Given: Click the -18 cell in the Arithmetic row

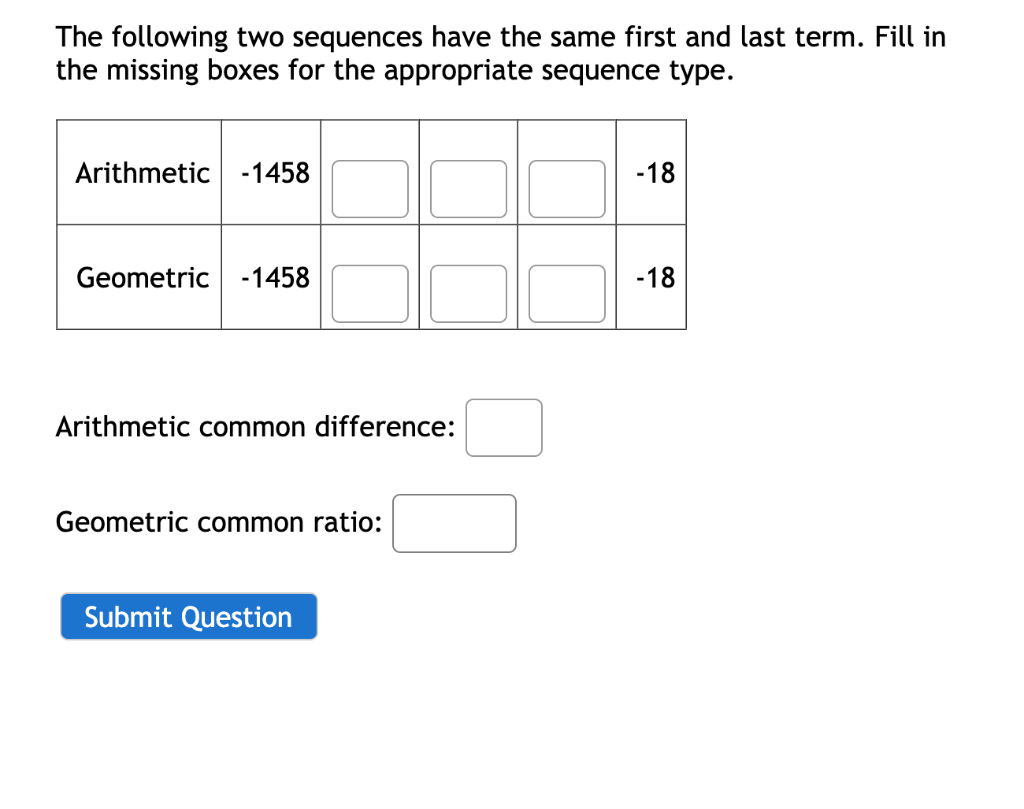Looking at the screenshot, I should 650,171.
